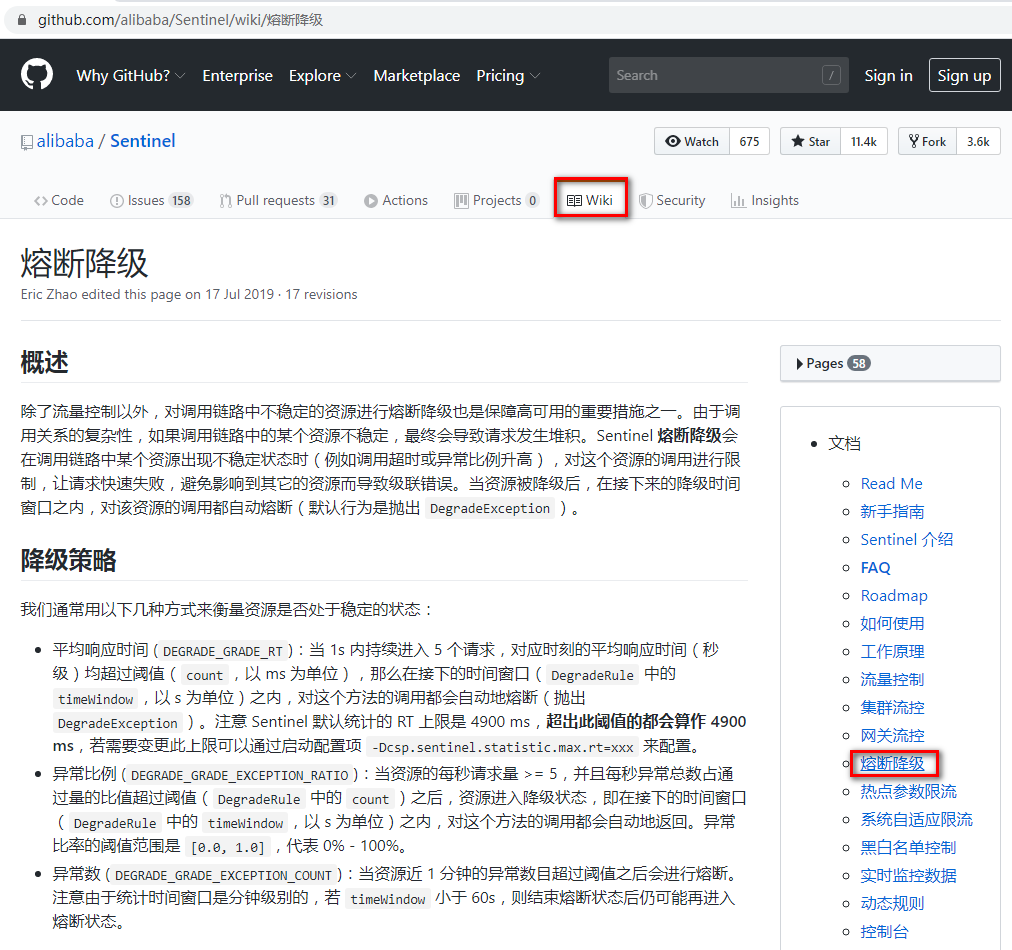Switch to the Insights tab
This screenshot has height=950, width=1012.
click(x=765, y=200)
